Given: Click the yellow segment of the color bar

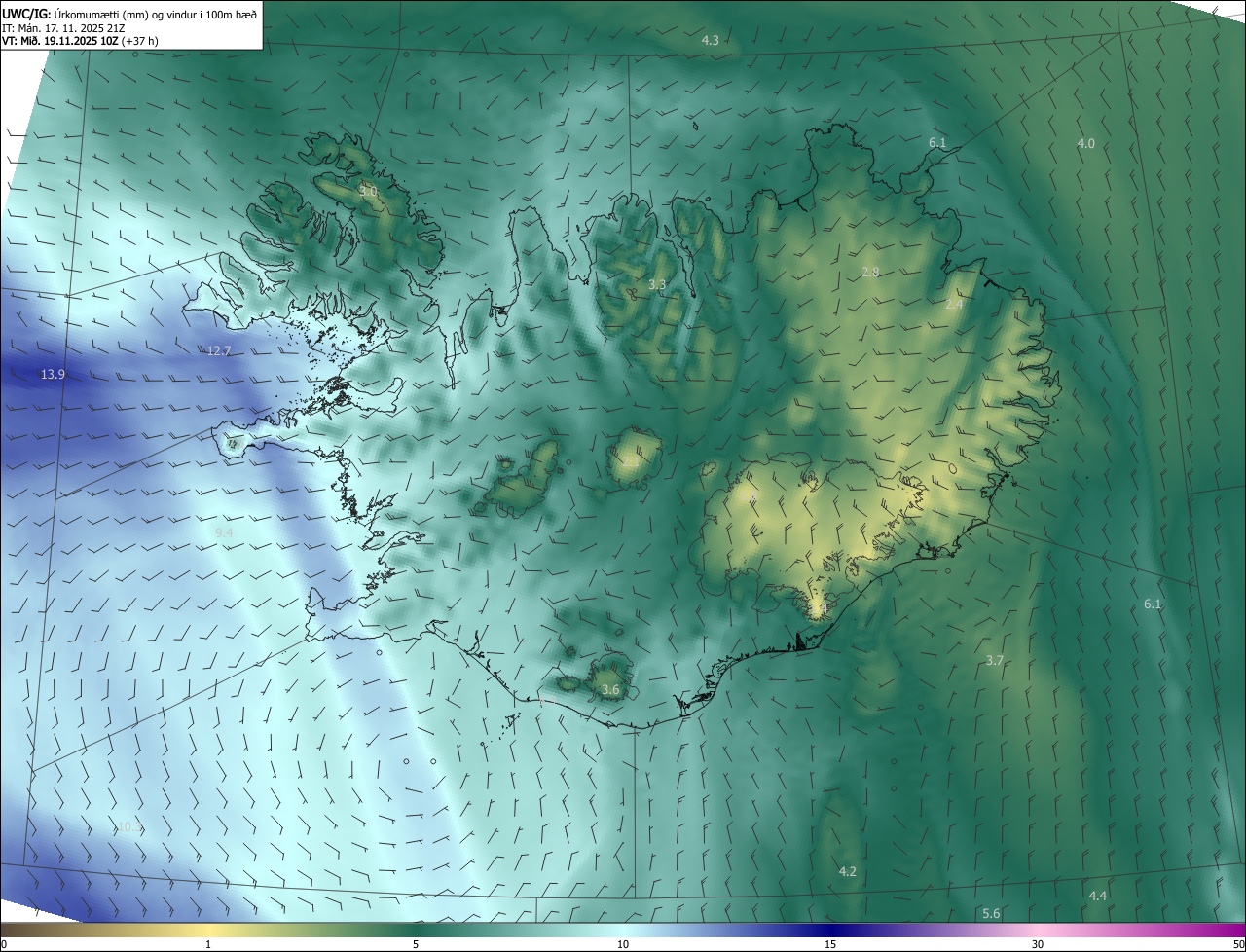Looking at the screenshot, I should [x=208, y=930].
